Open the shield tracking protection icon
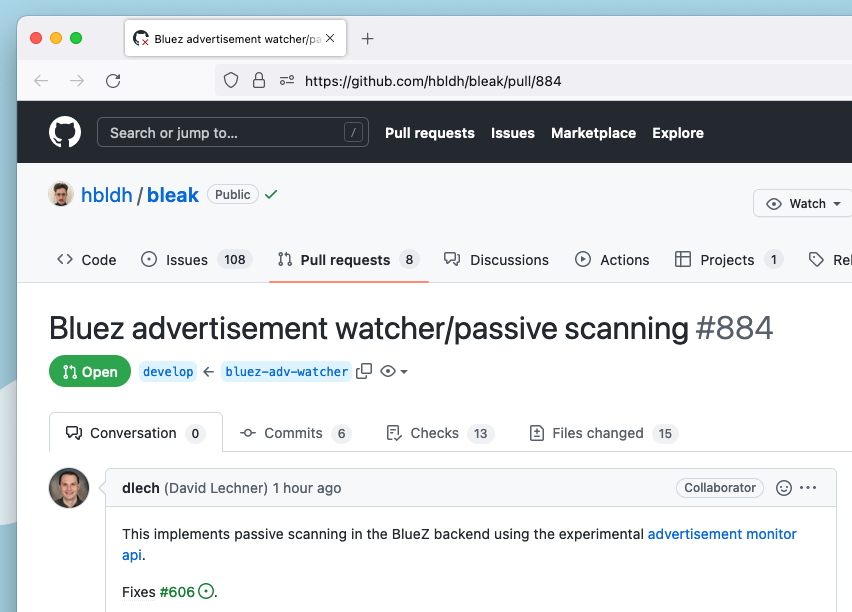This screenshot has width=852, height=612. pos(231,80)
